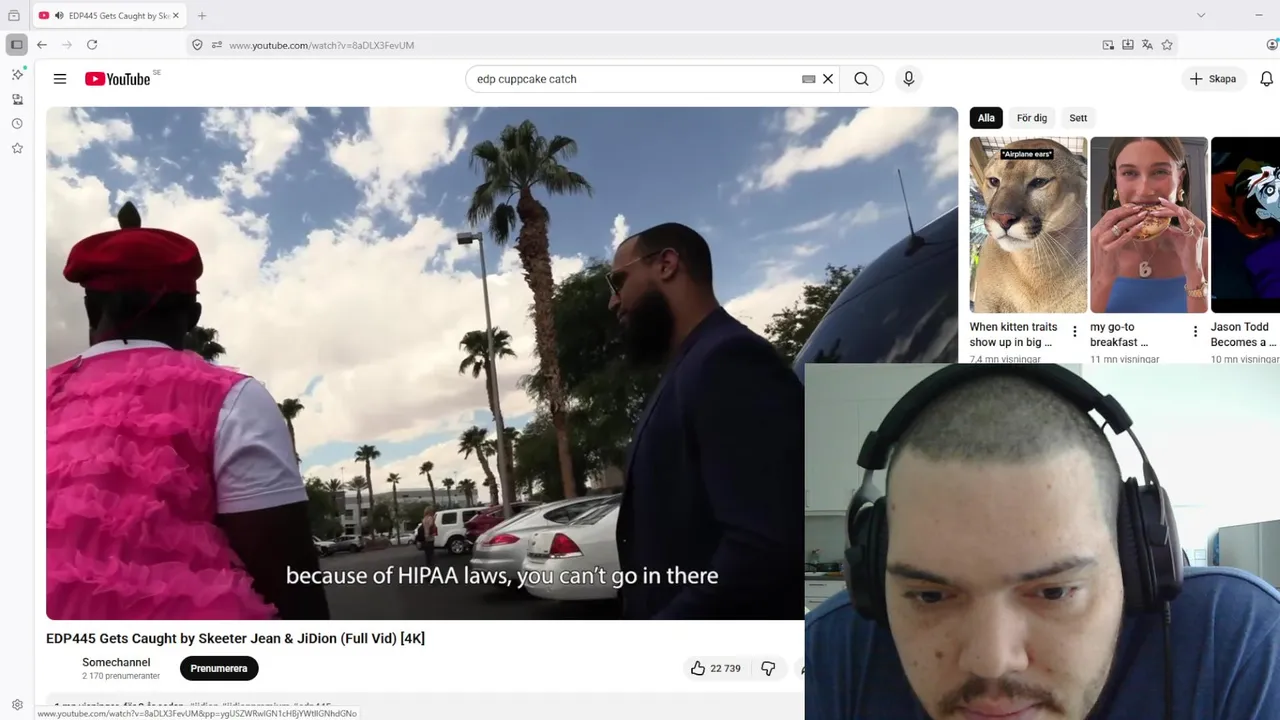Open YouTube notifications bell
Viewport: 1280px width, 720px height.
(1266, 79)
